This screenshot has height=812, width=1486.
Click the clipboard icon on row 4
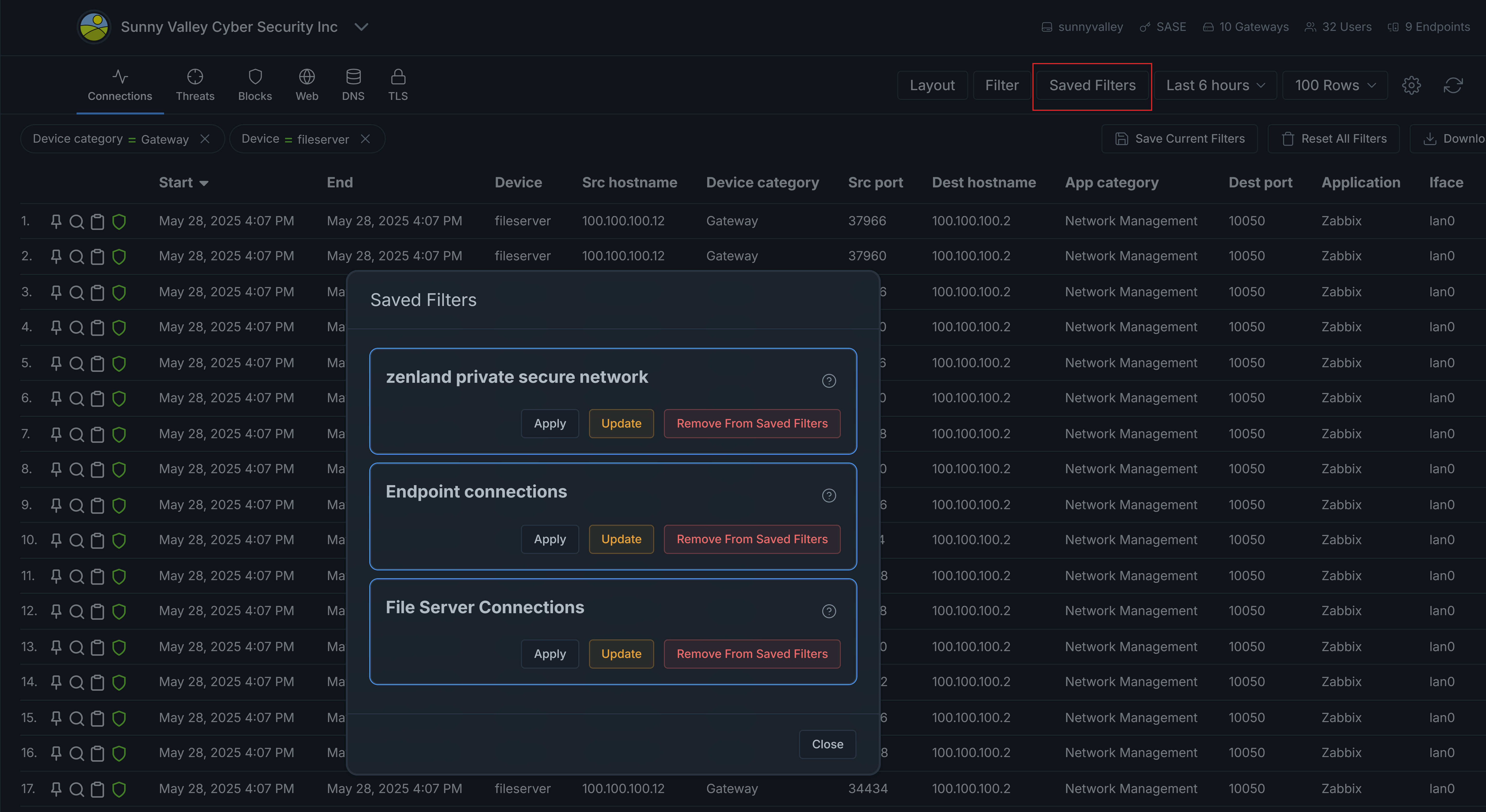[x=97, y=328]
